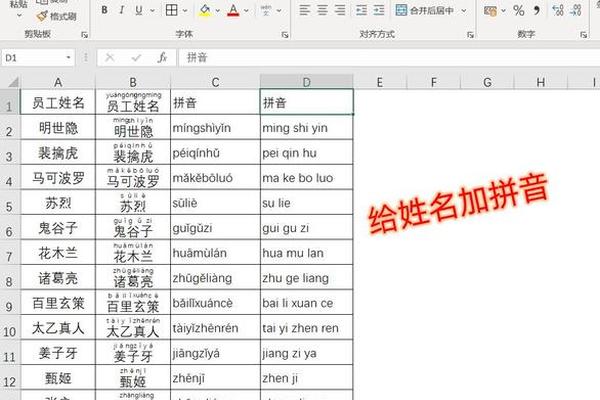Screen dimensions: 600x400
Task: Click Merge & Center (合并后居中)
Action: [x=425, y=10]
